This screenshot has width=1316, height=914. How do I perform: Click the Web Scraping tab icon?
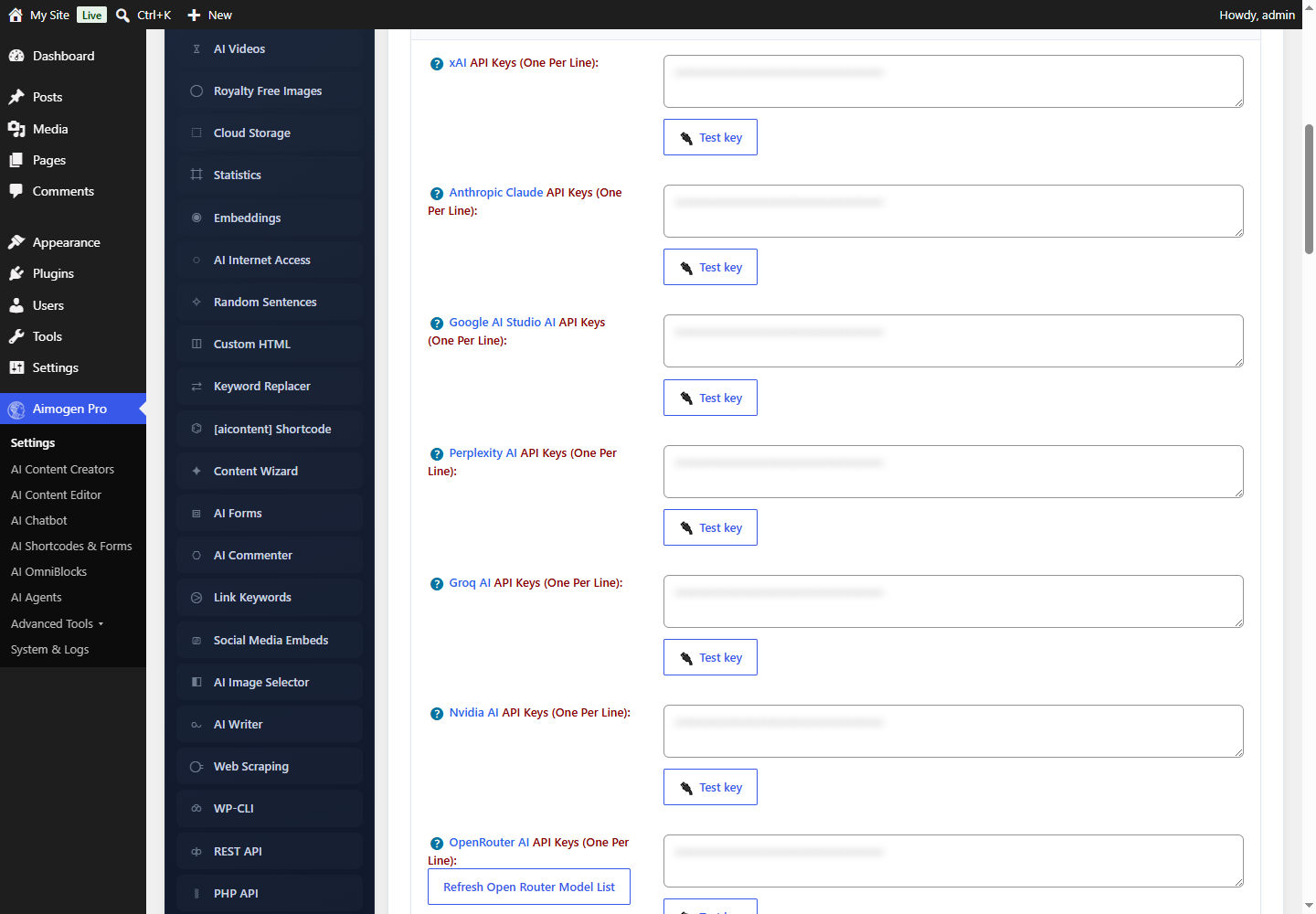point(196,767)
